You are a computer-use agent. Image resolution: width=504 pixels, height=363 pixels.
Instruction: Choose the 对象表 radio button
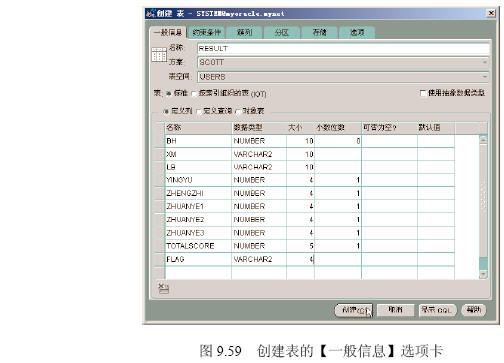(238, 111)
